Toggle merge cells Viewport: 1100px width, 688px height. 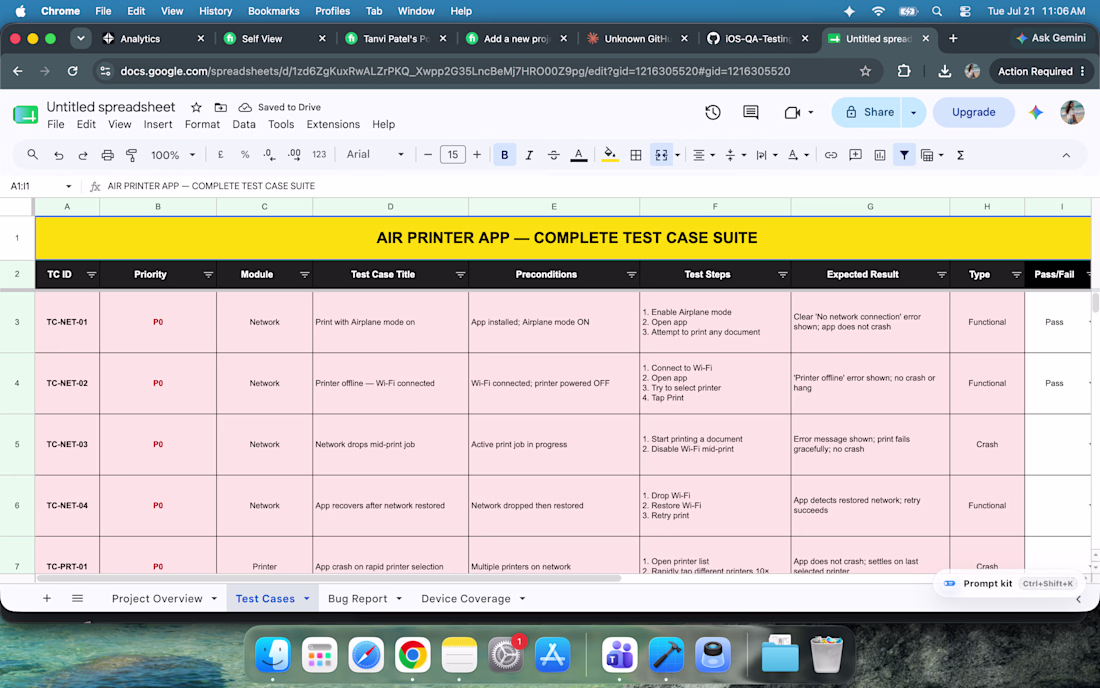661,155
